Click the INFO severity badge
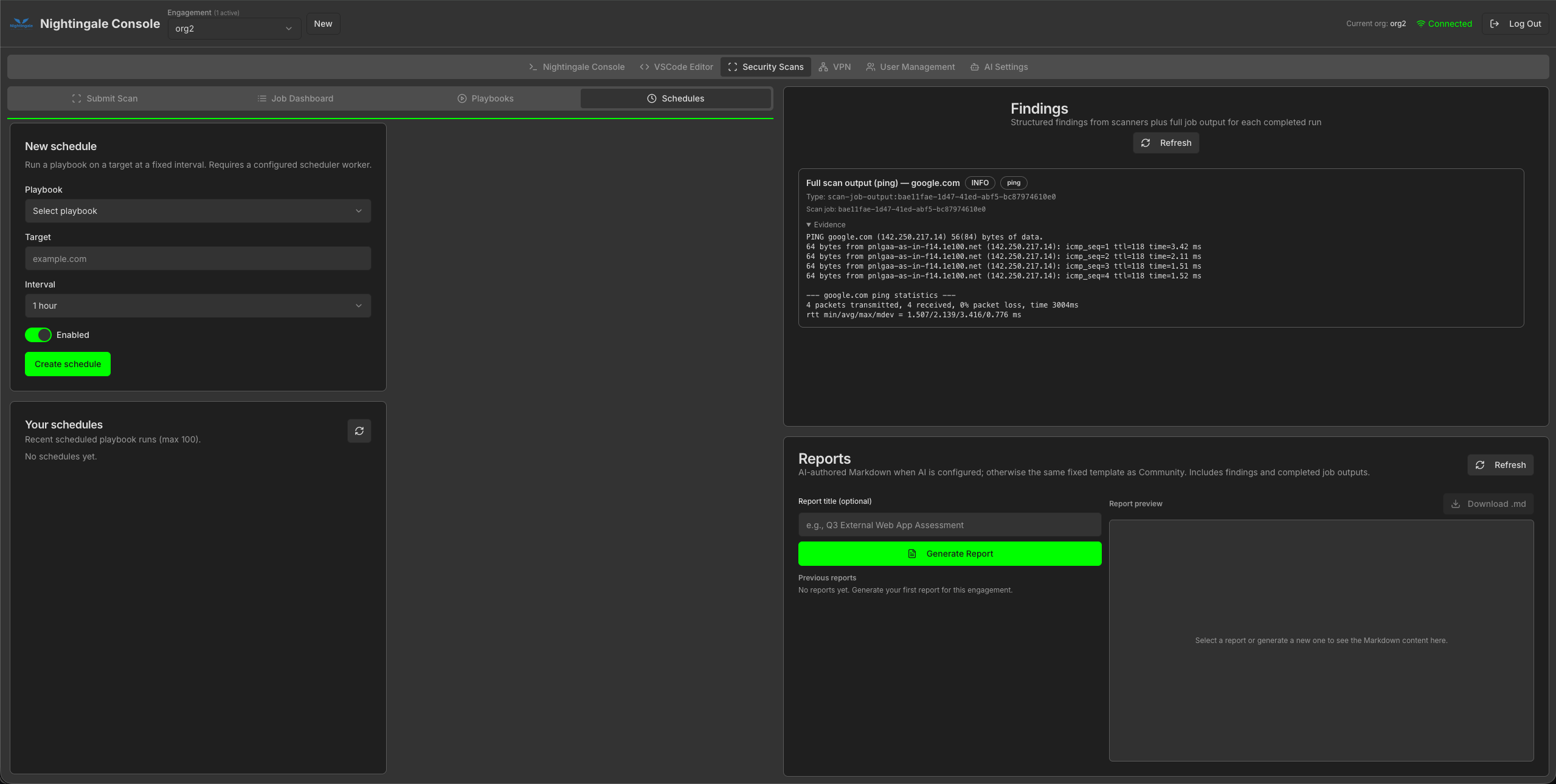1556x784 pixels. click(x=980, y=183)
